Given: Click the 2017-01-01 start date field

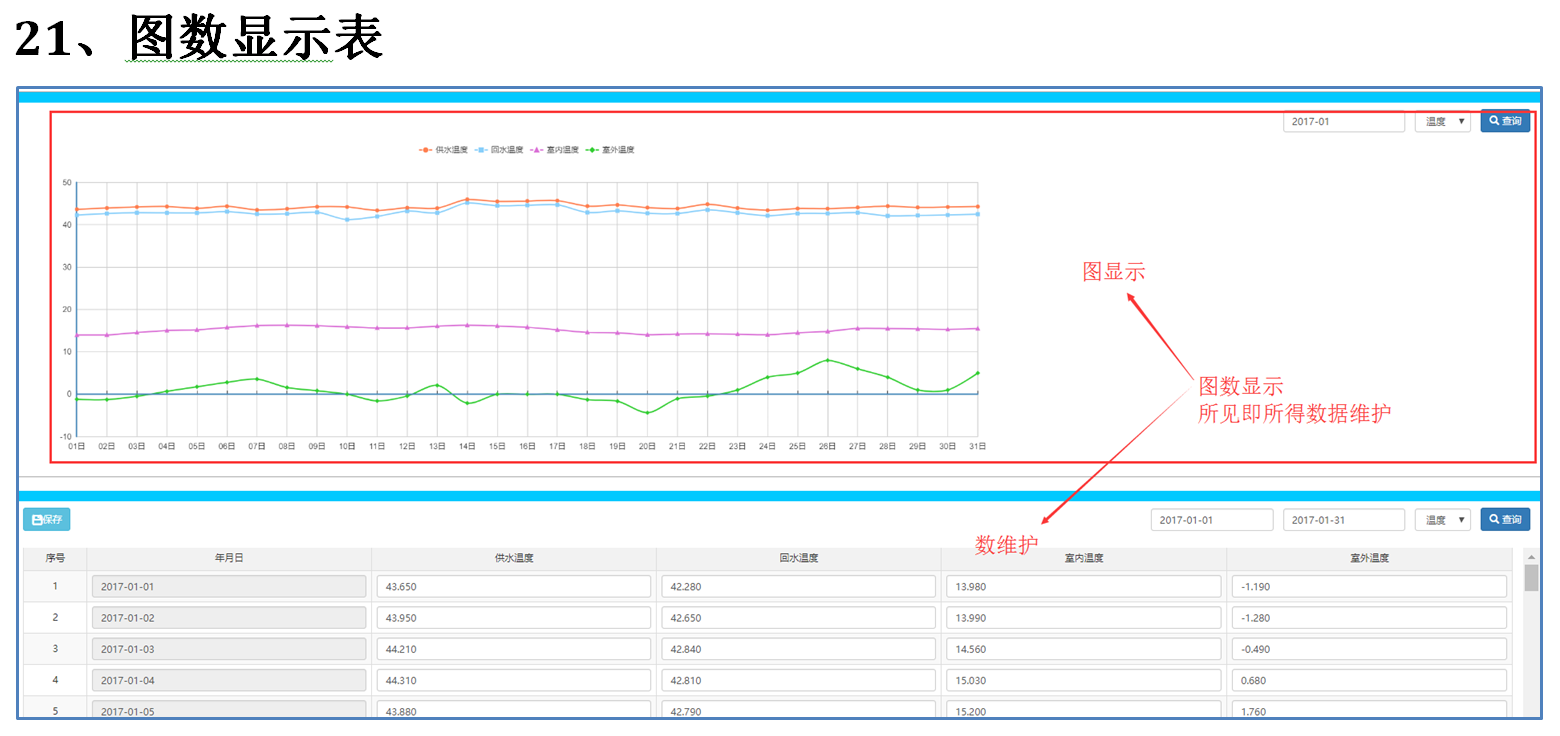Looking at the screenshot, I should [1212, 520].
